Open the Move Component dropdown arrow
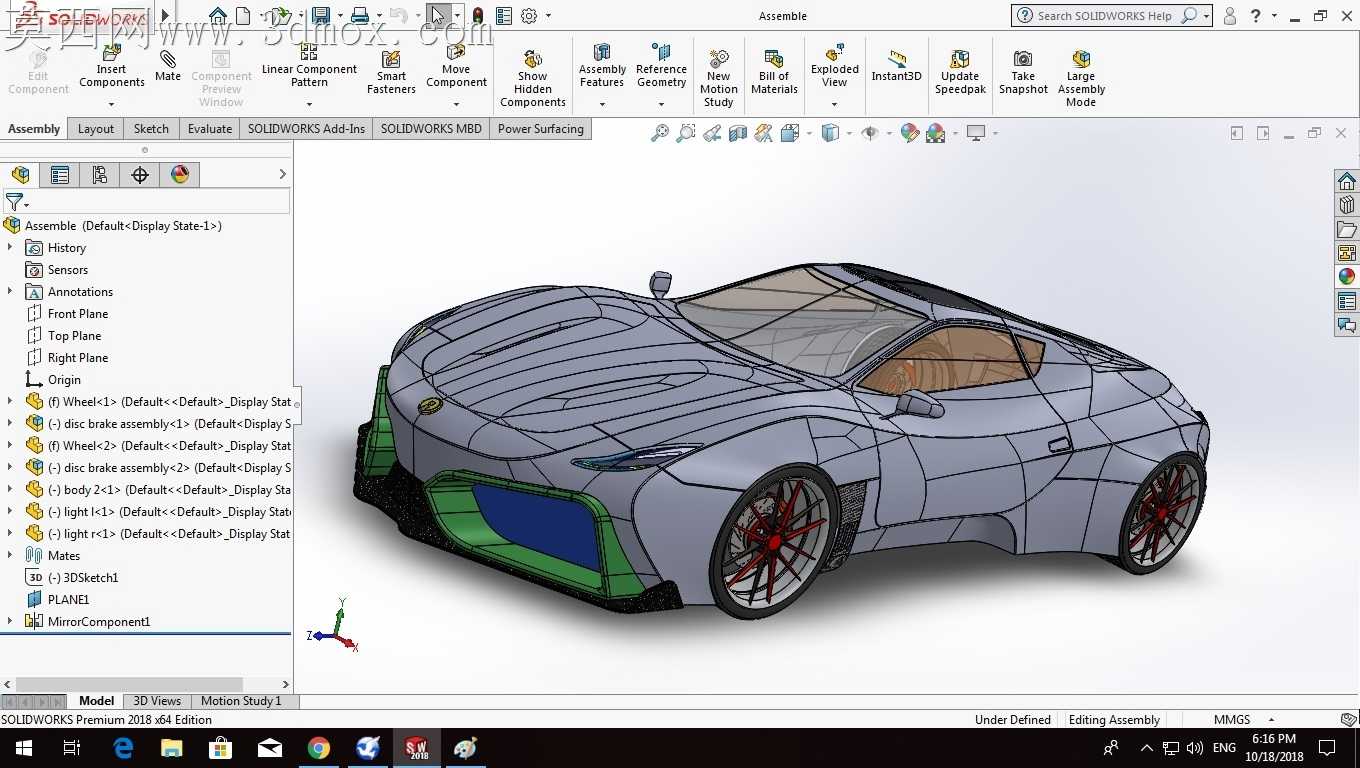 tap(456, 104)
